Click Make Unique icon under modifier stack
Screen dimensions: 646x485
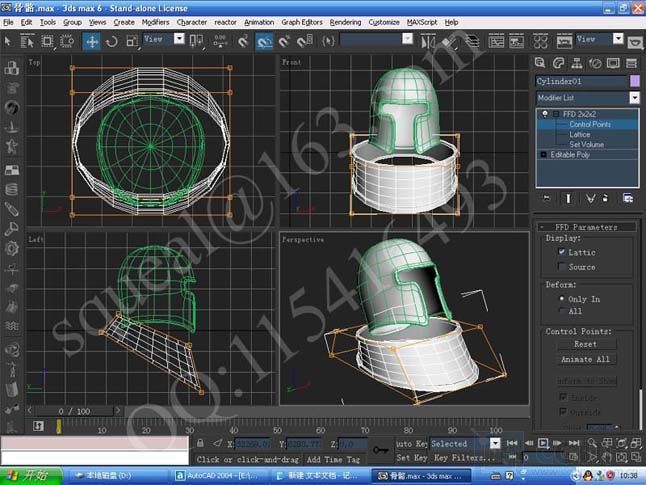point(590,199)
